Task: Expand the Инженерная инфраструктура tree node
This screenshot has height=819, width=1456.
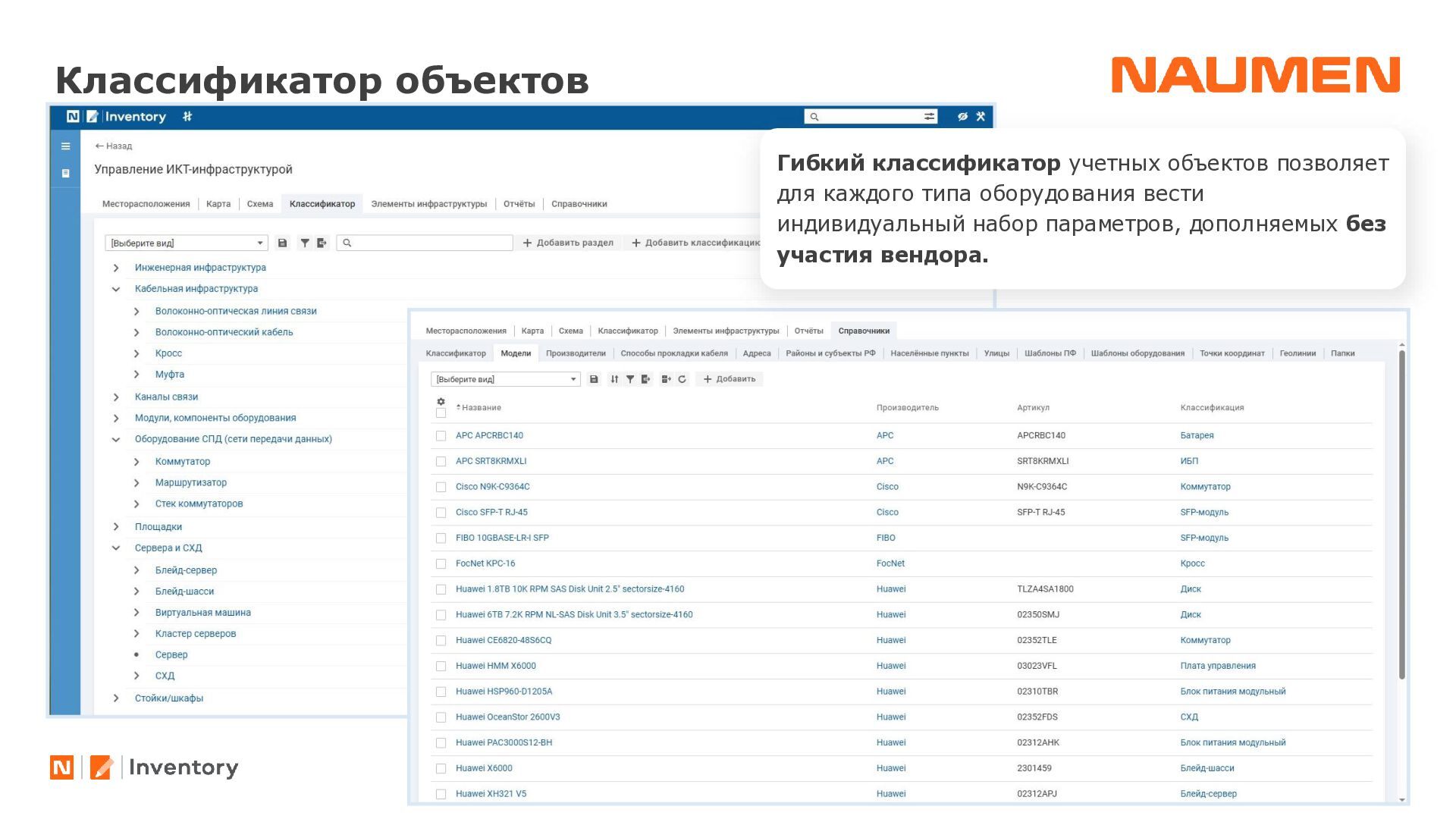Action: (x=116, y=268)
